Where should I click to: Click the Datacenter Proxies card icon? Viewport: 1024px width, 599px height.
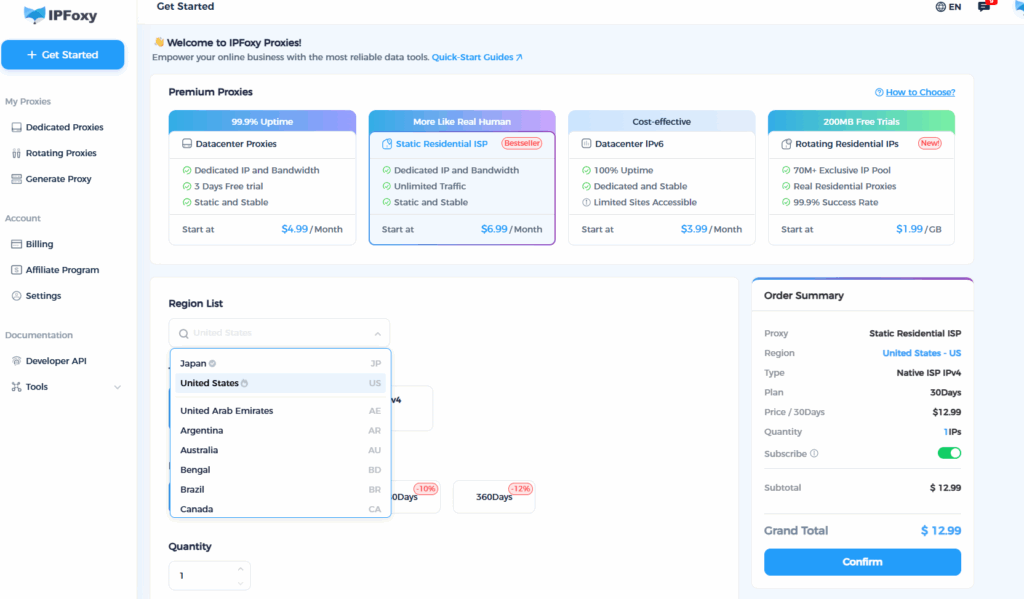click(187, 144)
